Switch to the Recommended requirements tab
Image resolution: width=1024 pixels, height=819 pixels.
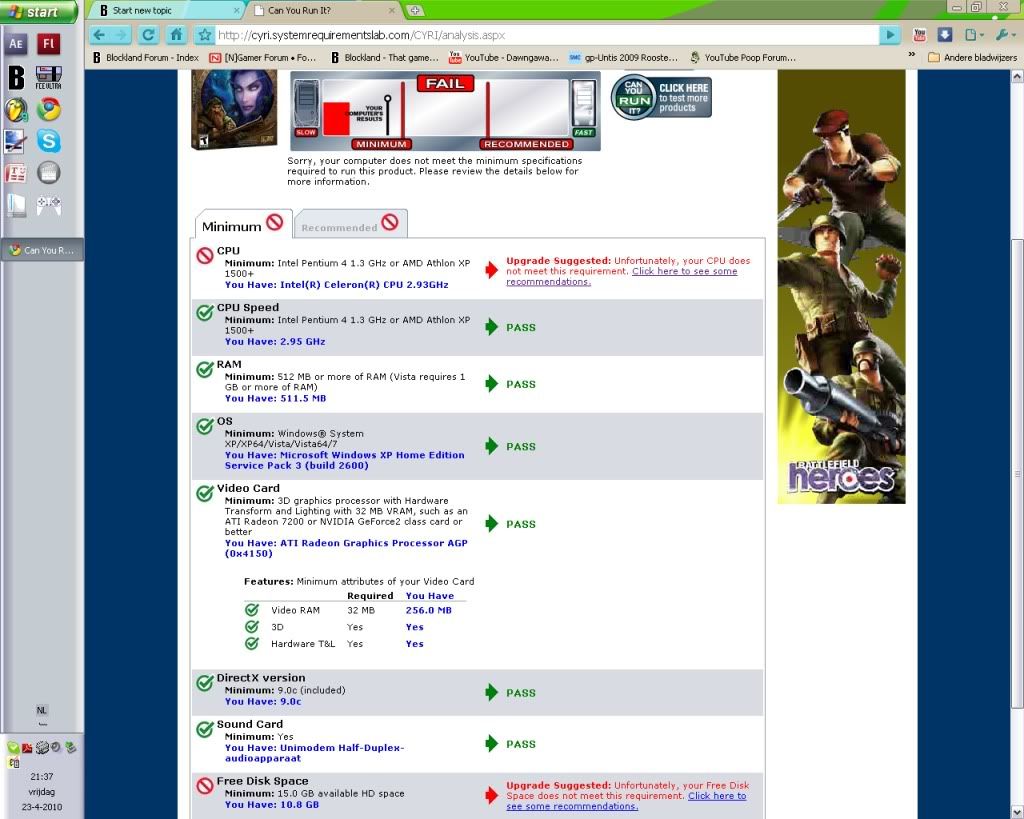pyautogui.click(x=351, y=225)
